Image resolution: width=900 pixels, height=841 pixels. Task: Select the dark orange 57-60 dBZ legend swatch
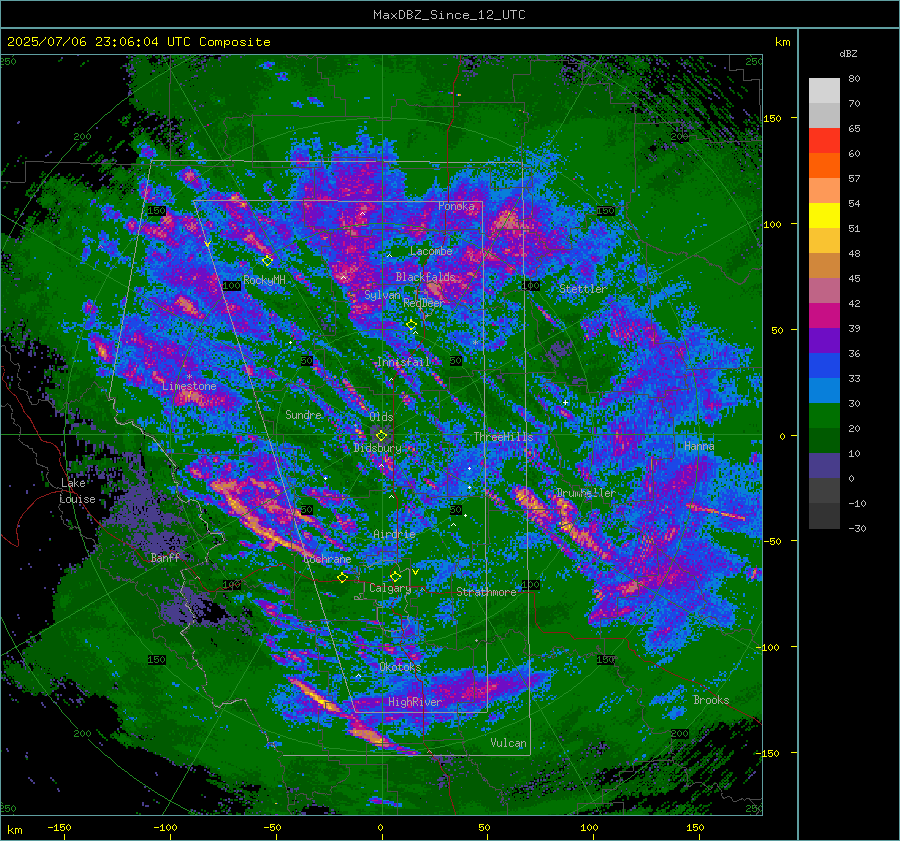pos(824,166)
